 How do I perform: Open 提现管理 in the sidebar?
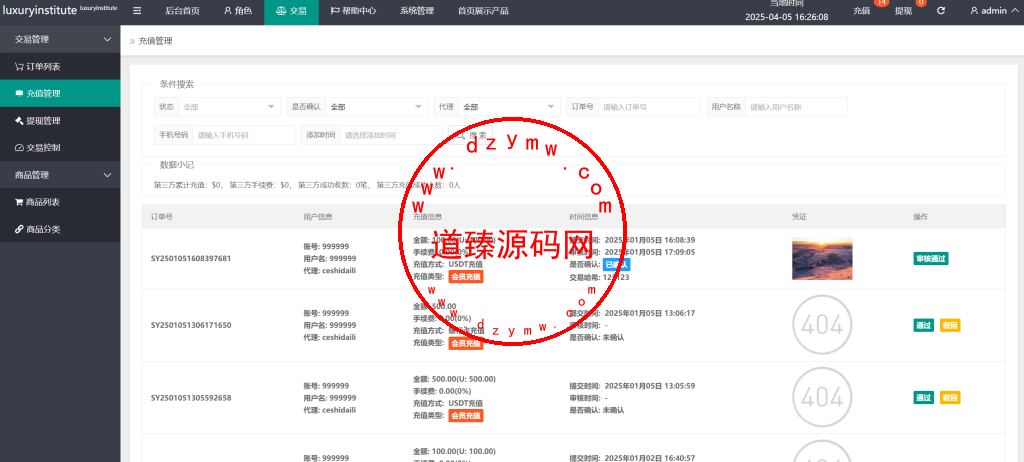(x=60, y=121)
